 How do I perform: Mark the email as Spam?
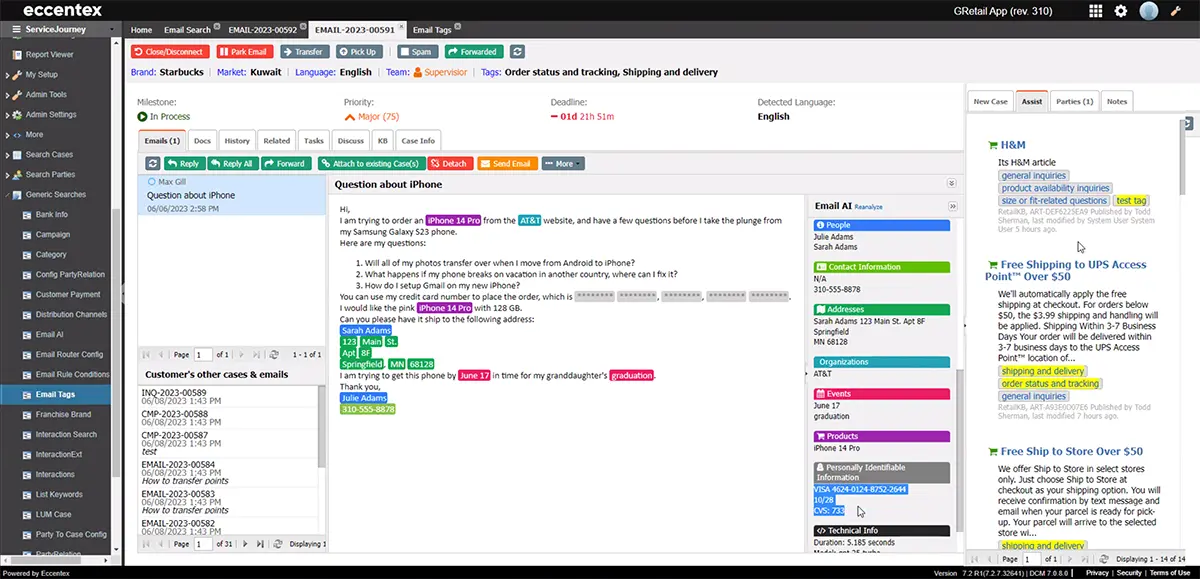418,52
